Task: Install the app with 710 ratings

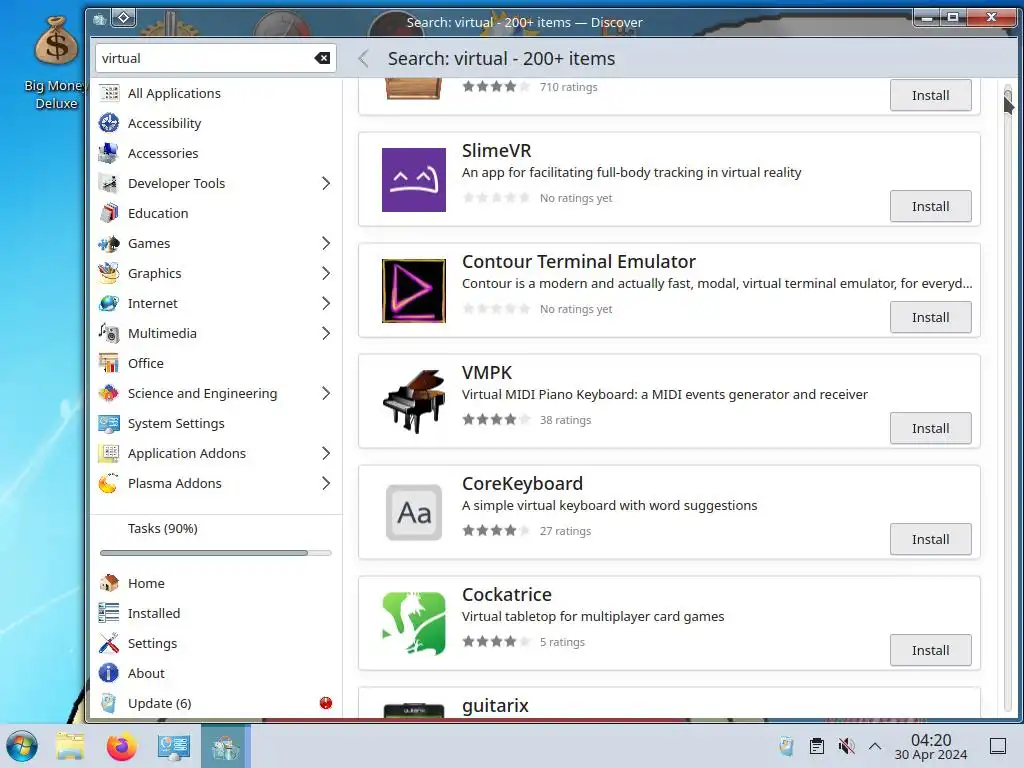Action: [x=930, y=95]
